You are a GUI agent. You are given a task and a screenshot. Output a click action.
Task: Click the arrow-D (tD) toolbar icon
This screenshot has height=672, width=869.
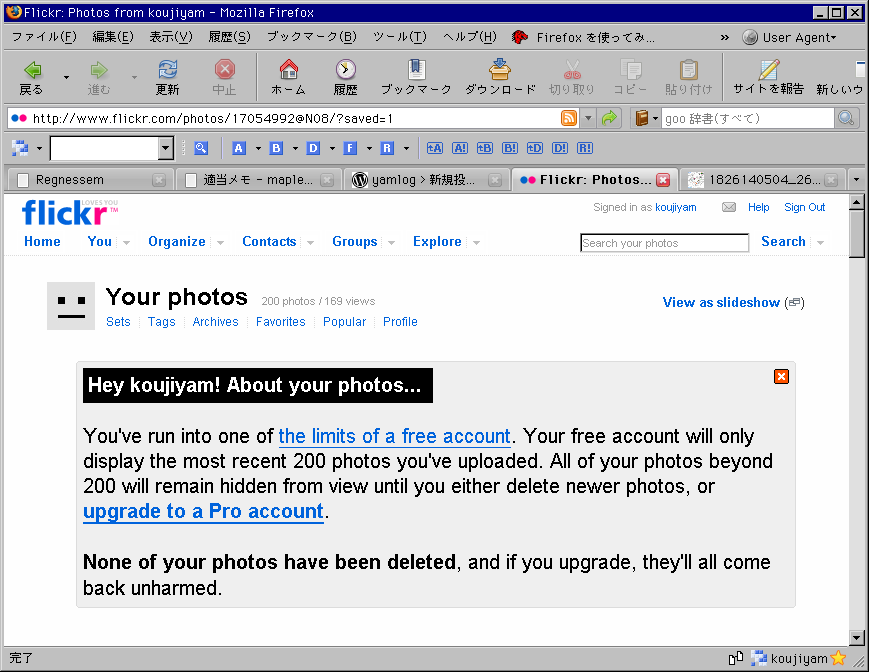pos(535,148)
